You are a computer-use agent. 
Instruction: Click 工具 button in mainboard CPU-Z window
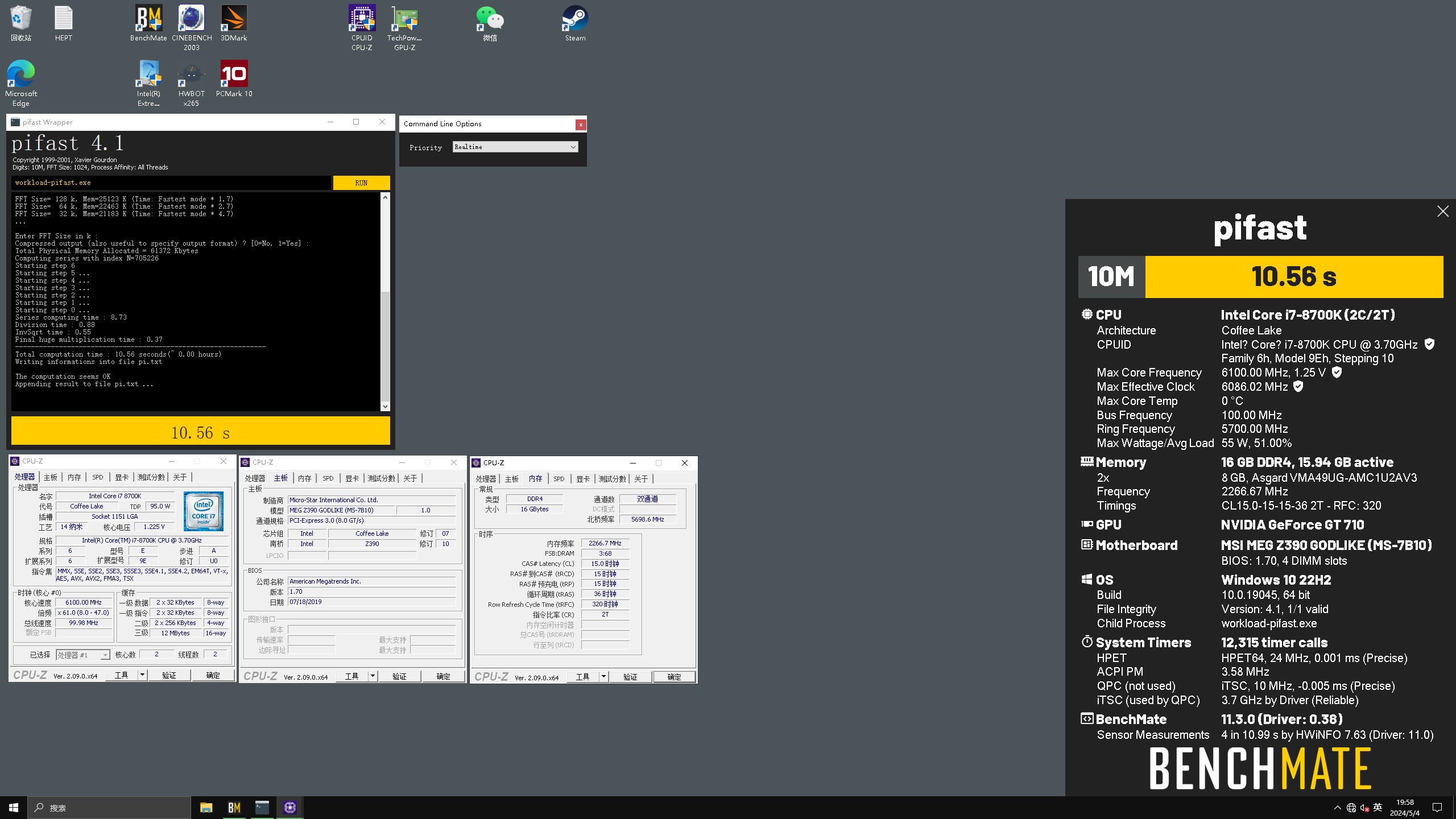coord(352,676)
